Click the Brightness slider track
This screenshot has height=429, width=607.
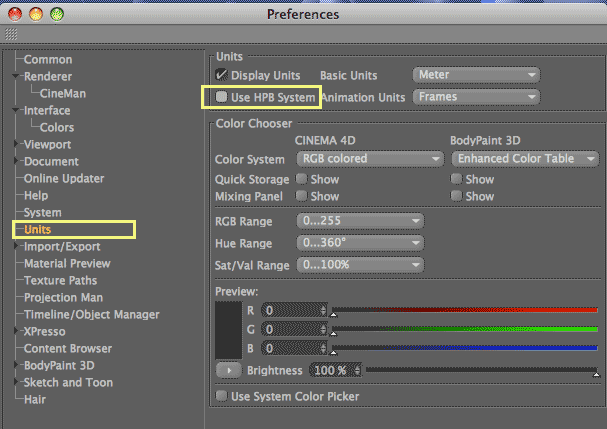(x=482, y=371)
